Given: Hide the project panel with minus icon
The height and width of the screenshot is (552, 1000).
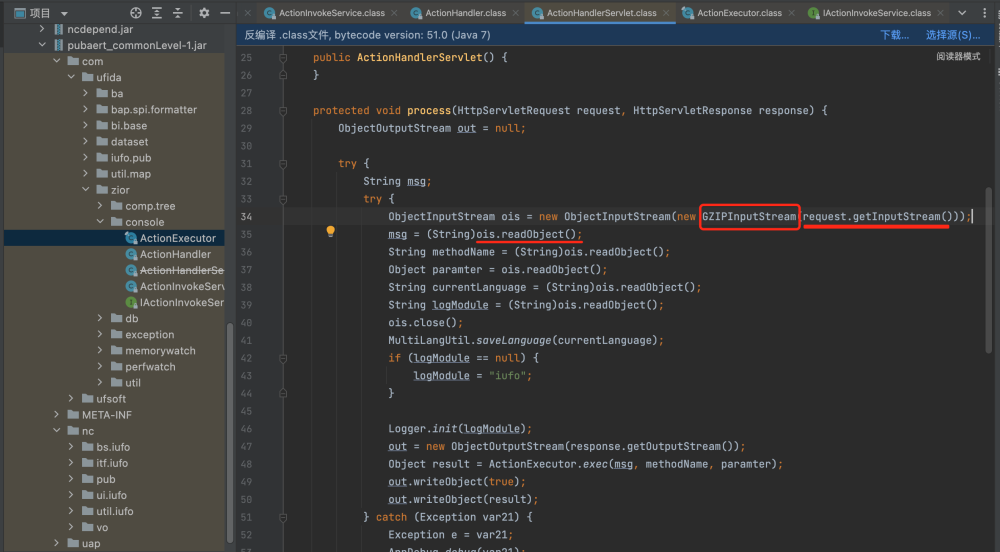Looking at the screenshot, I should click(x=225, y=13).
